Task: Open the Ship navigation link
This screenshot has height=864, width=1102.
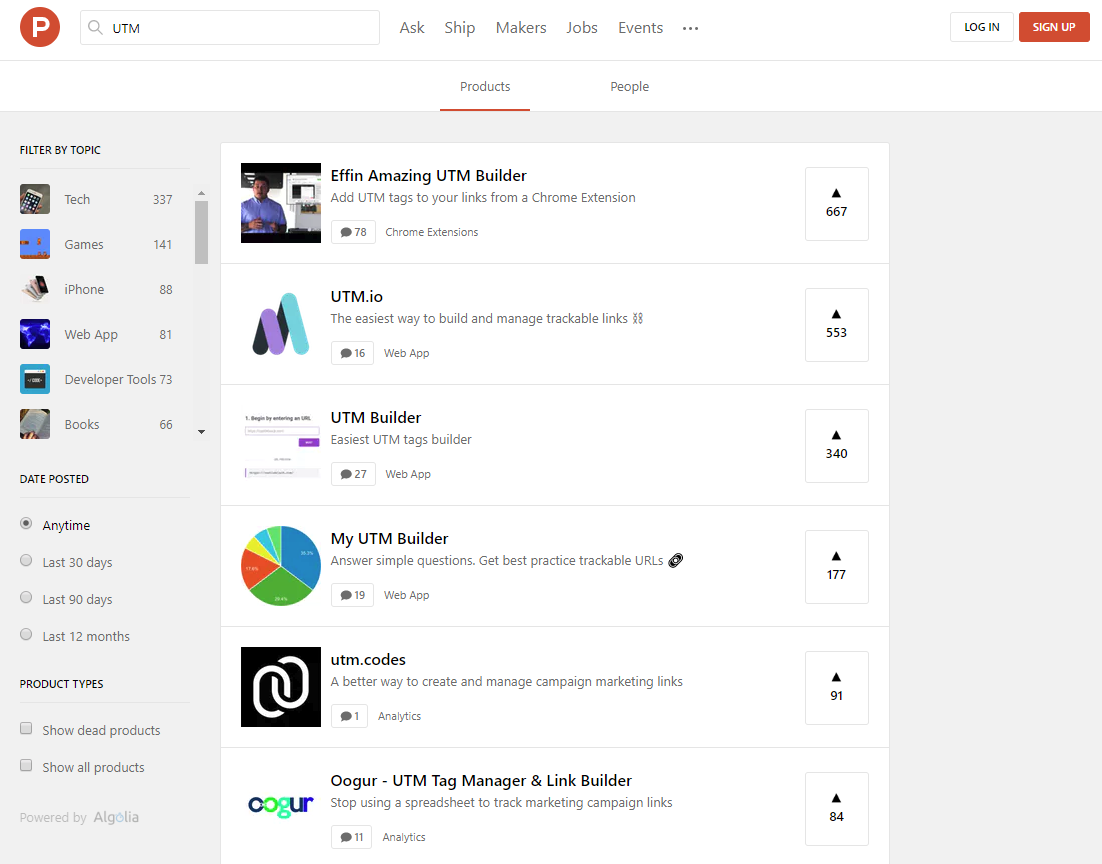Action: 460,27
